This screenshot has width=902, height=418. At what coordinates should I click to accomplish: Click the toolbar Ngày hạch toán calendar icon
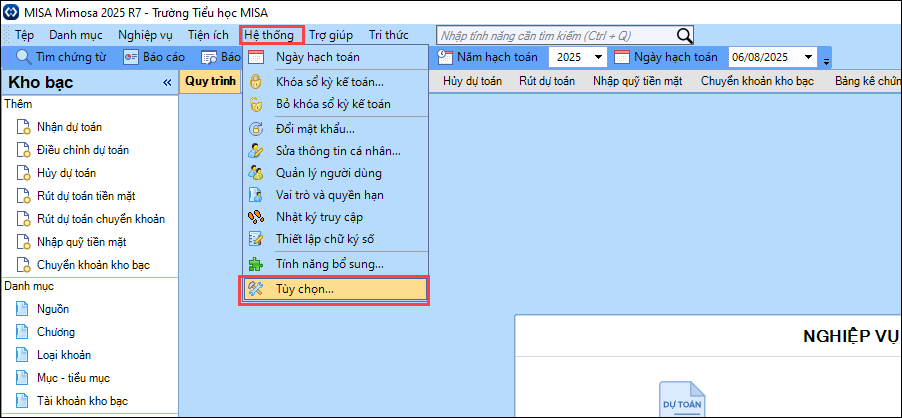tap(622, 57)
